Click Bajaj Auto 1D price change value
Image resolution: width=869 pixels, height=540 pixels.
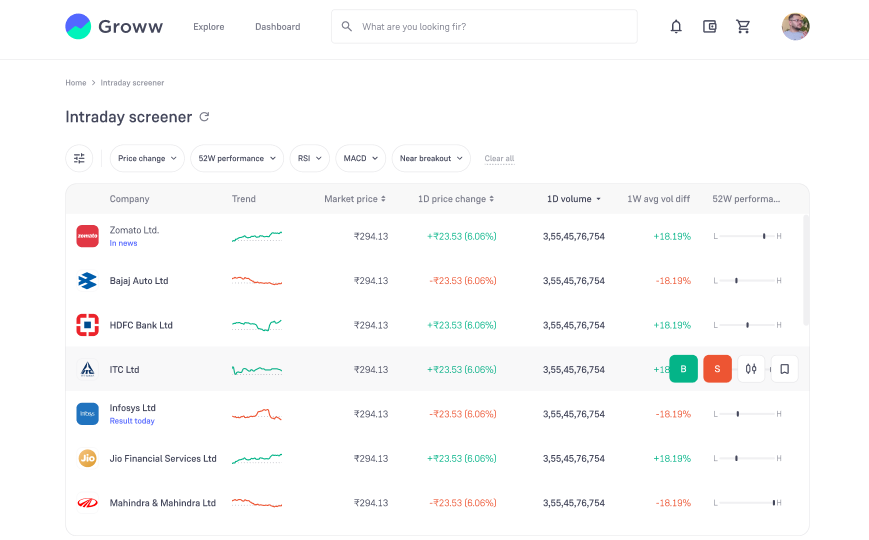pos(463,281)
